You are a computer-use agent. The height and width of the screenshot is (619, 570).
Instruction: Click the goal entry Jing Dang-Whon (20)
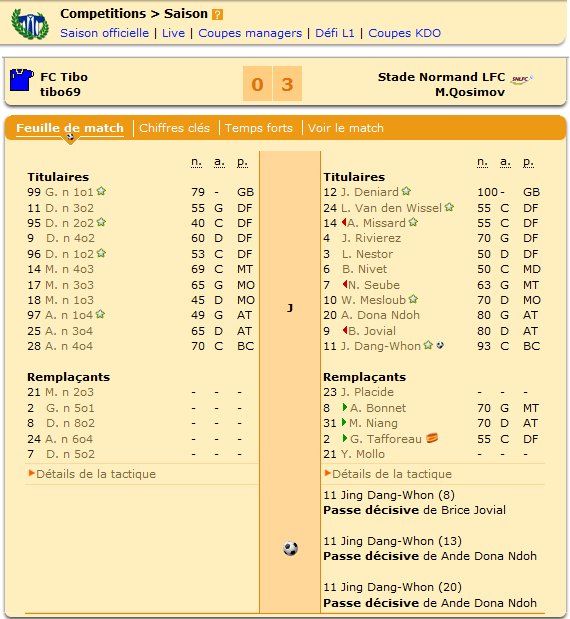point(392,587)
